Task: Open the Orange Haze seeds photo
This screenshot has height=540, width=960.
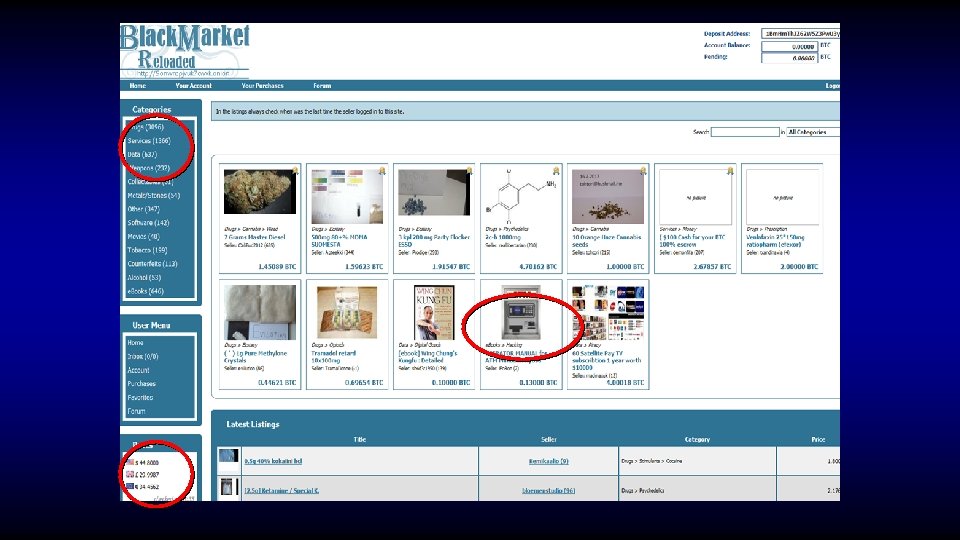Action: coord(608,197)
